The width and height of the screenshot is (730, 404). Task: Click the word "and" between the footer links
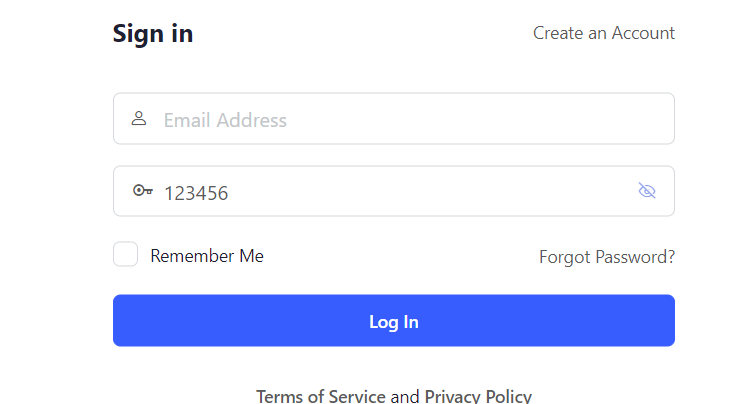coord(405,396)
